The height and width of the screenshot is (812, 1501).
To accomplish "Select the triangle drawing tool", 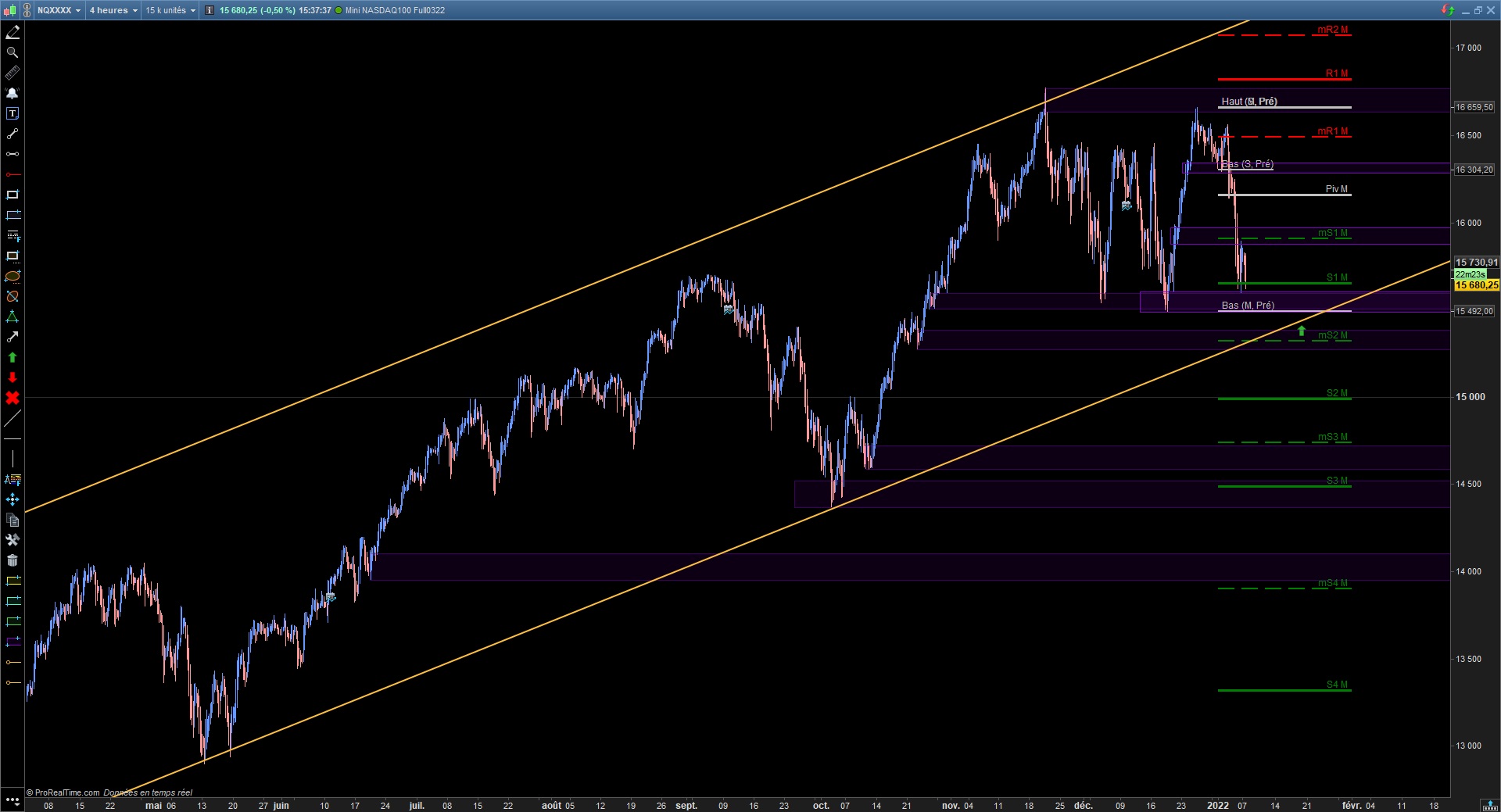I will pyautogui.click(x=13, y=317).
